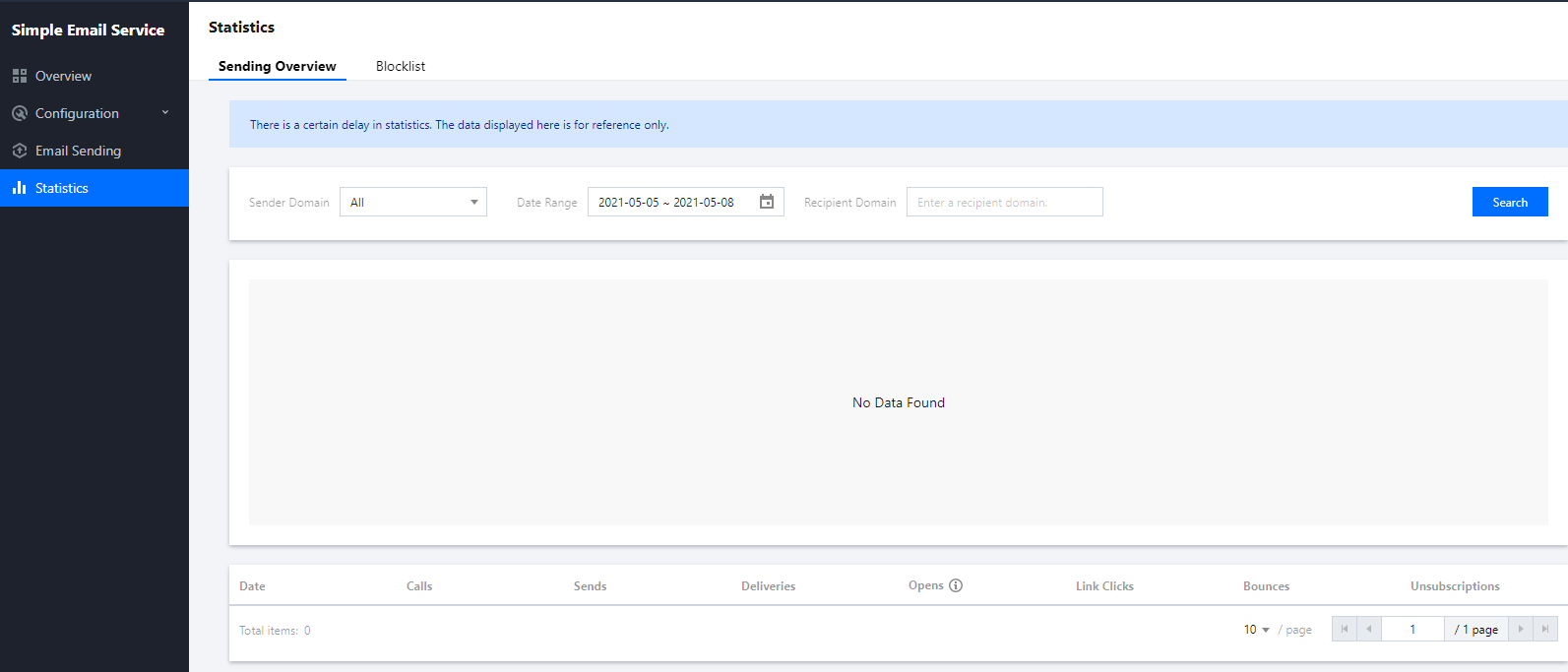Go to first page of results
The height and width of the screenshot is (672, 1568).
click(x=1345, y=629)
